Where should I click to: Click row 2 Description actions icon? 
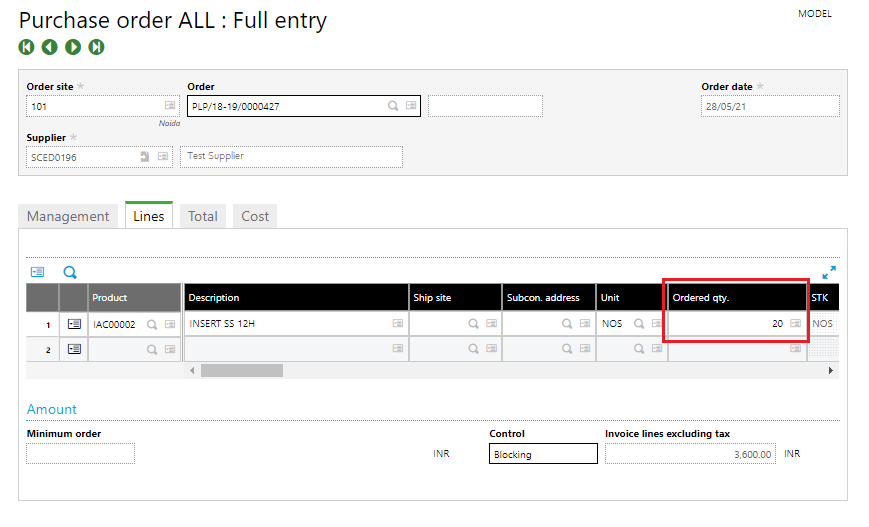coord(397,348)
